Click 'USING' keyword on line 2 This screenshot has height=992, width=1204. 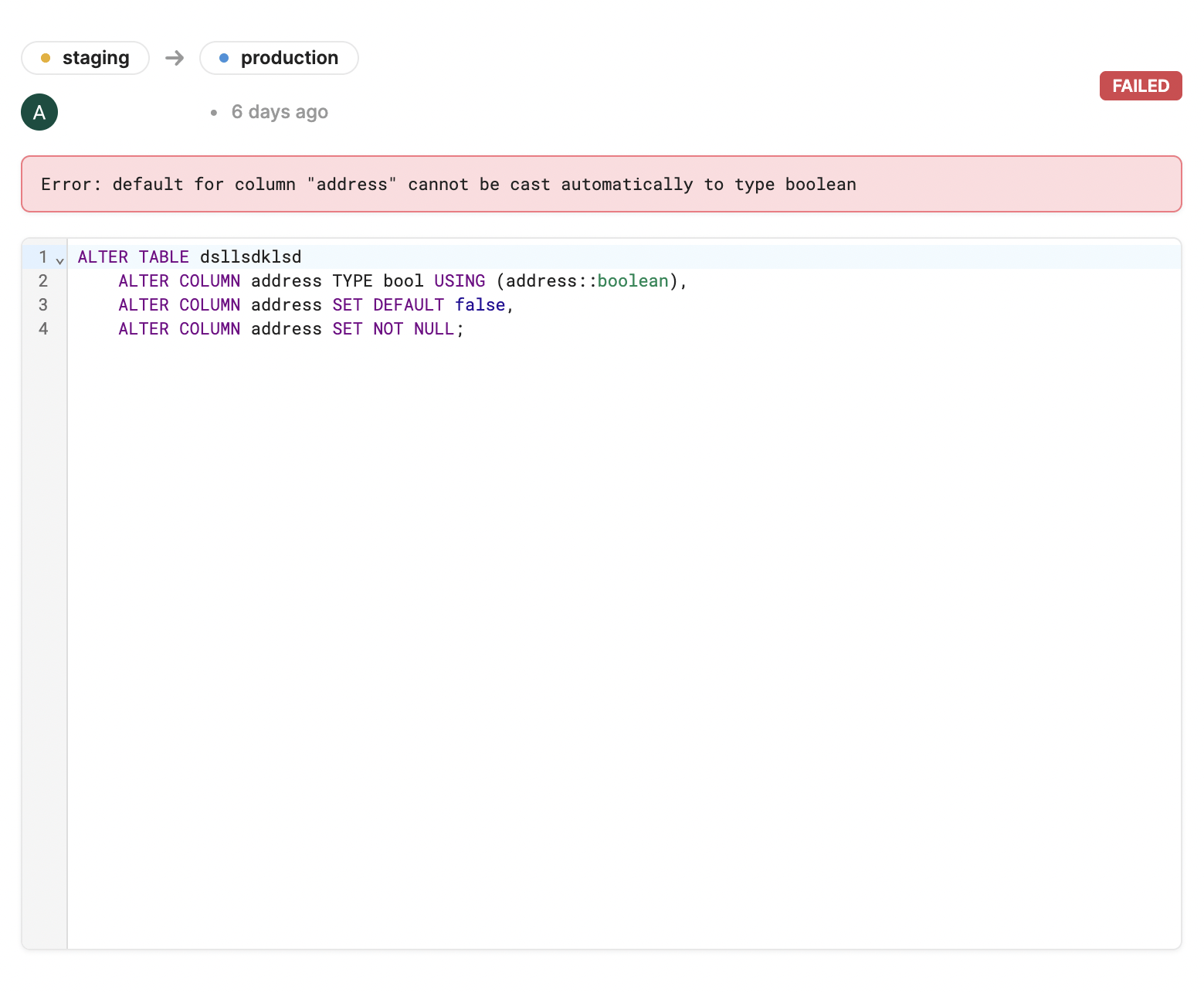(460, 280)
